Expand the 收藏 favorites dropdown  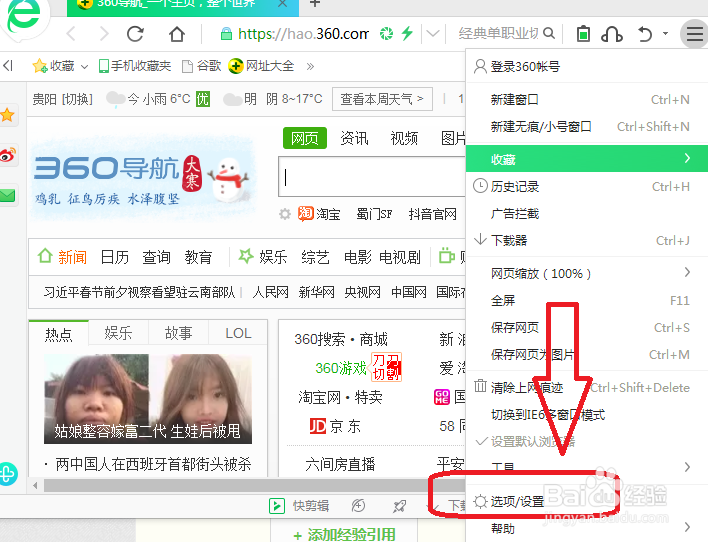pos(84,67)
